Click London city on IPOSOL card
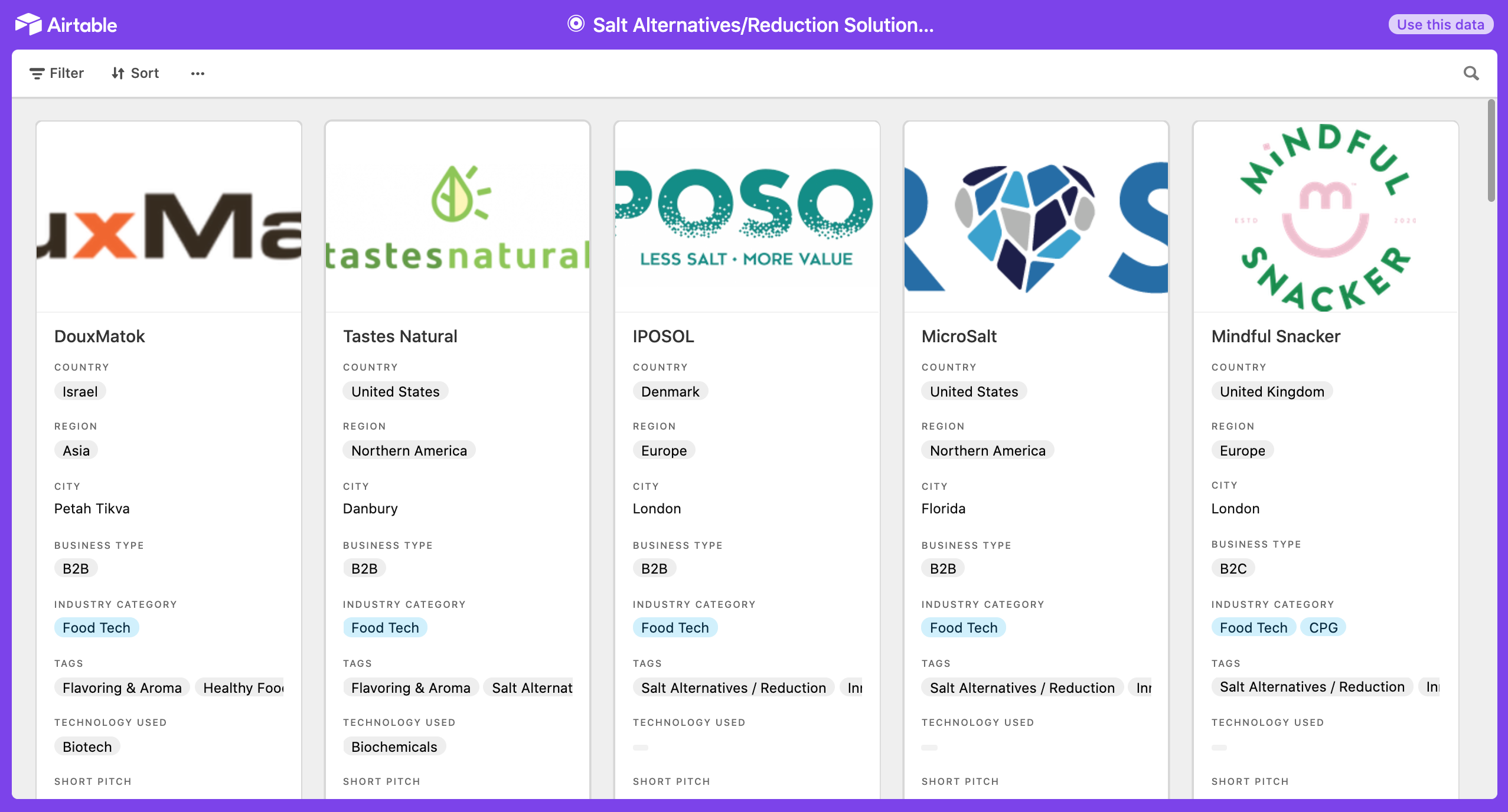 (657, 508)
